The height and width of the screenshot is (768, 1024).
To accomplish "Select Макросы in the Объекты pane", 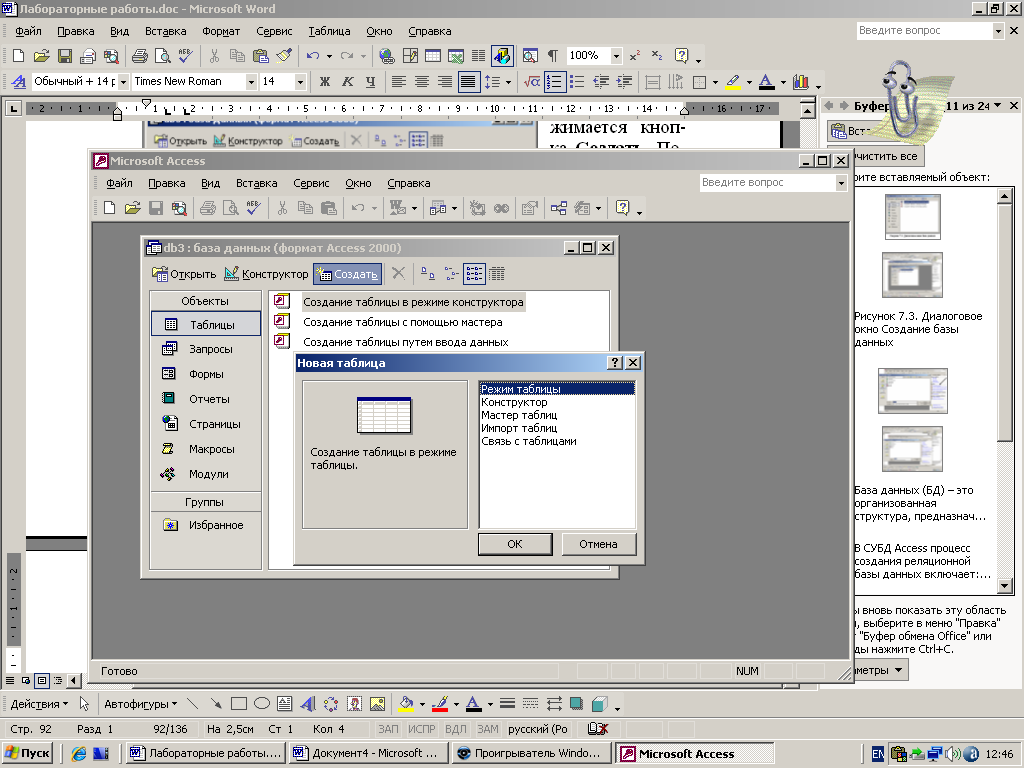I will (206, 449).
